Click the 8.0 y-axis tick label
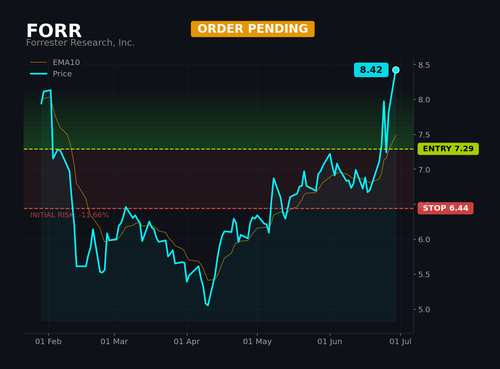Screen dimensions: 500x369 coord(424,100)
